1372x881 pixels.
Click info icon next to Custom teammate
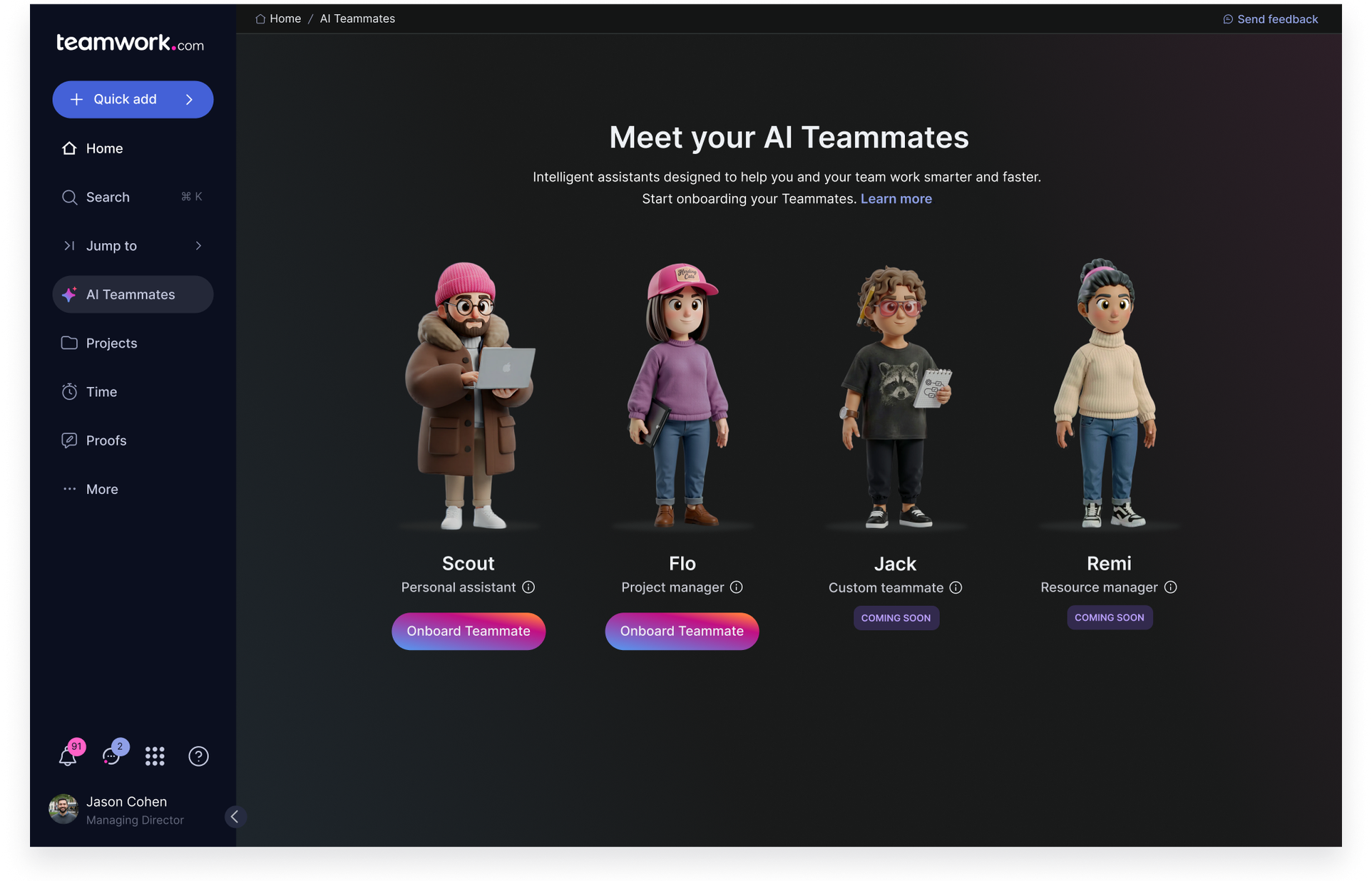point(956,587)
